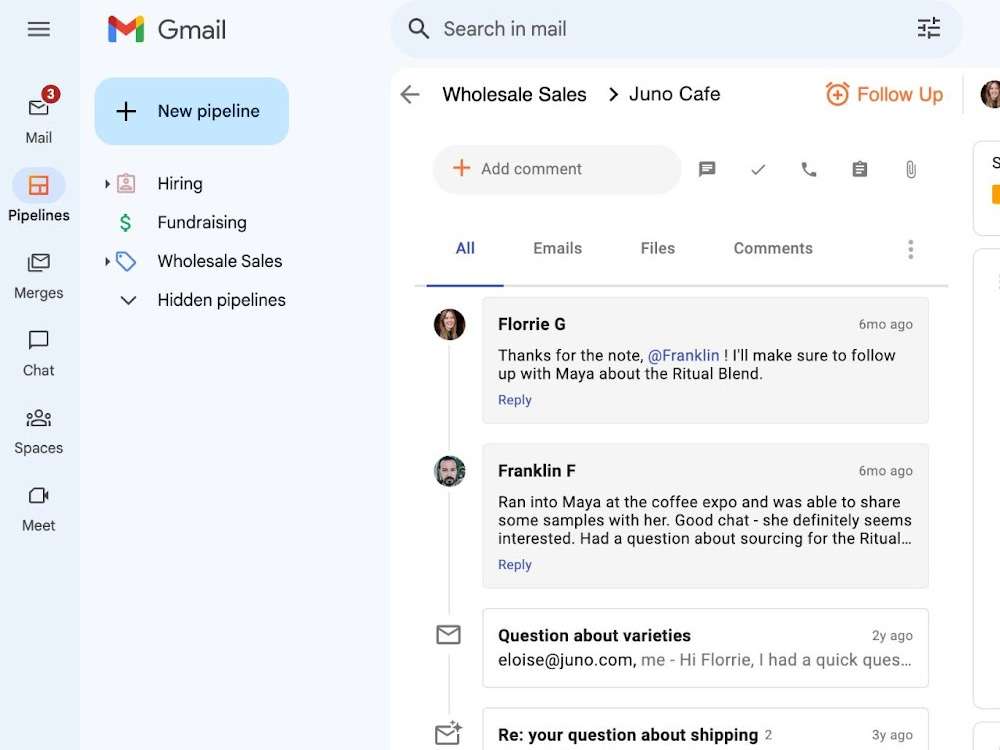Open Wholesale Sales pipeline in sidebar
1000x750 pixels.
[x=220, y=261]
